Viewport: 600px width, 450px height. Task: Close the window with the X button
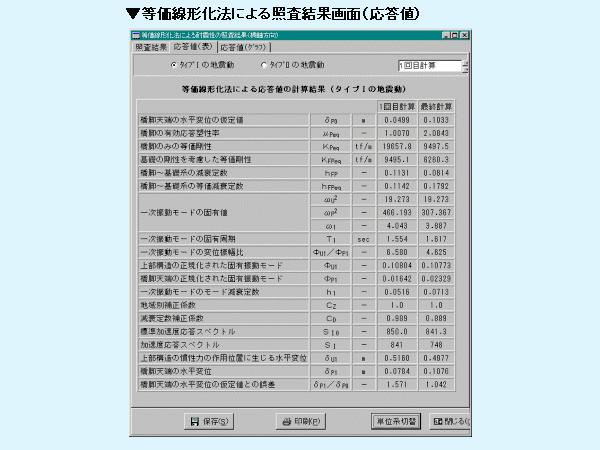(463, 34)
